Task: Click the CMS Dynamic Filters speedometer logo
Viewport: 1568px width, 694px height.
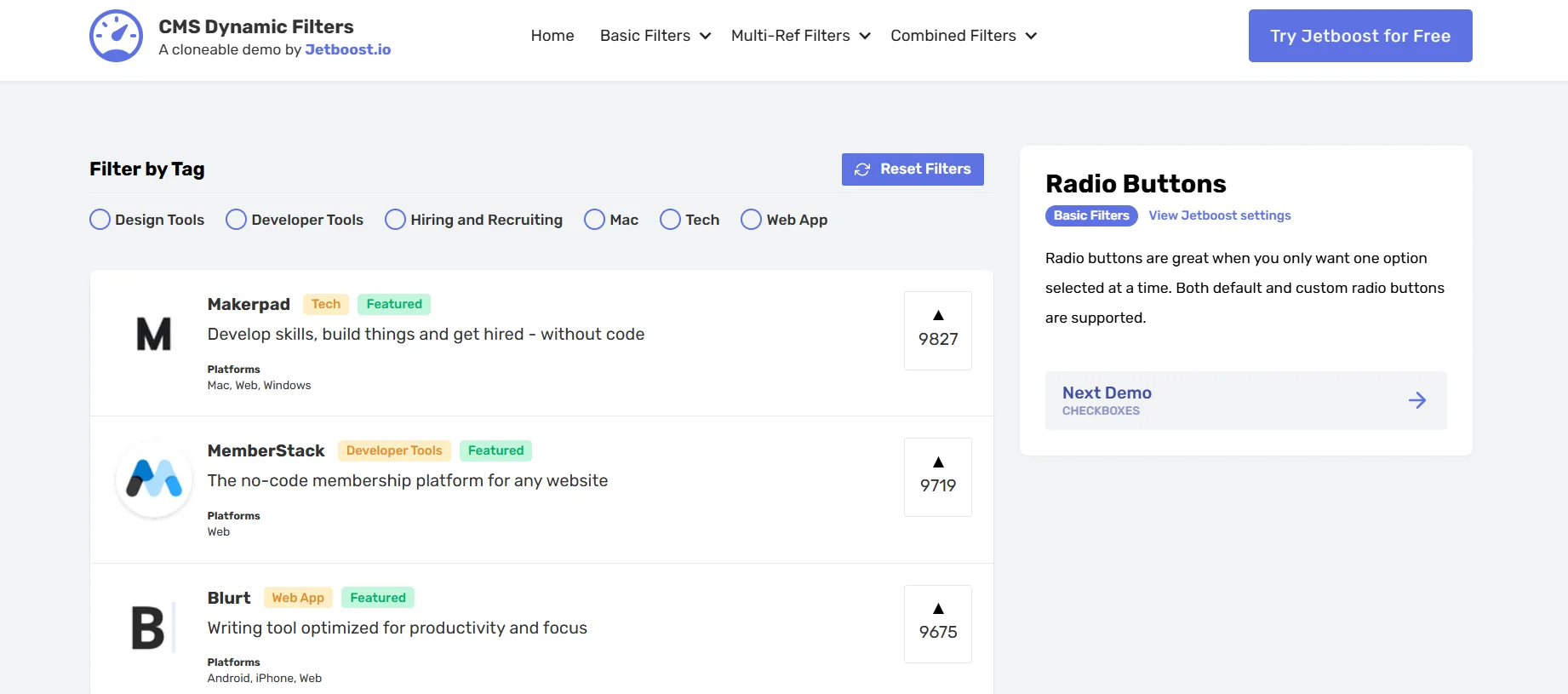Action: click(116, 36)
